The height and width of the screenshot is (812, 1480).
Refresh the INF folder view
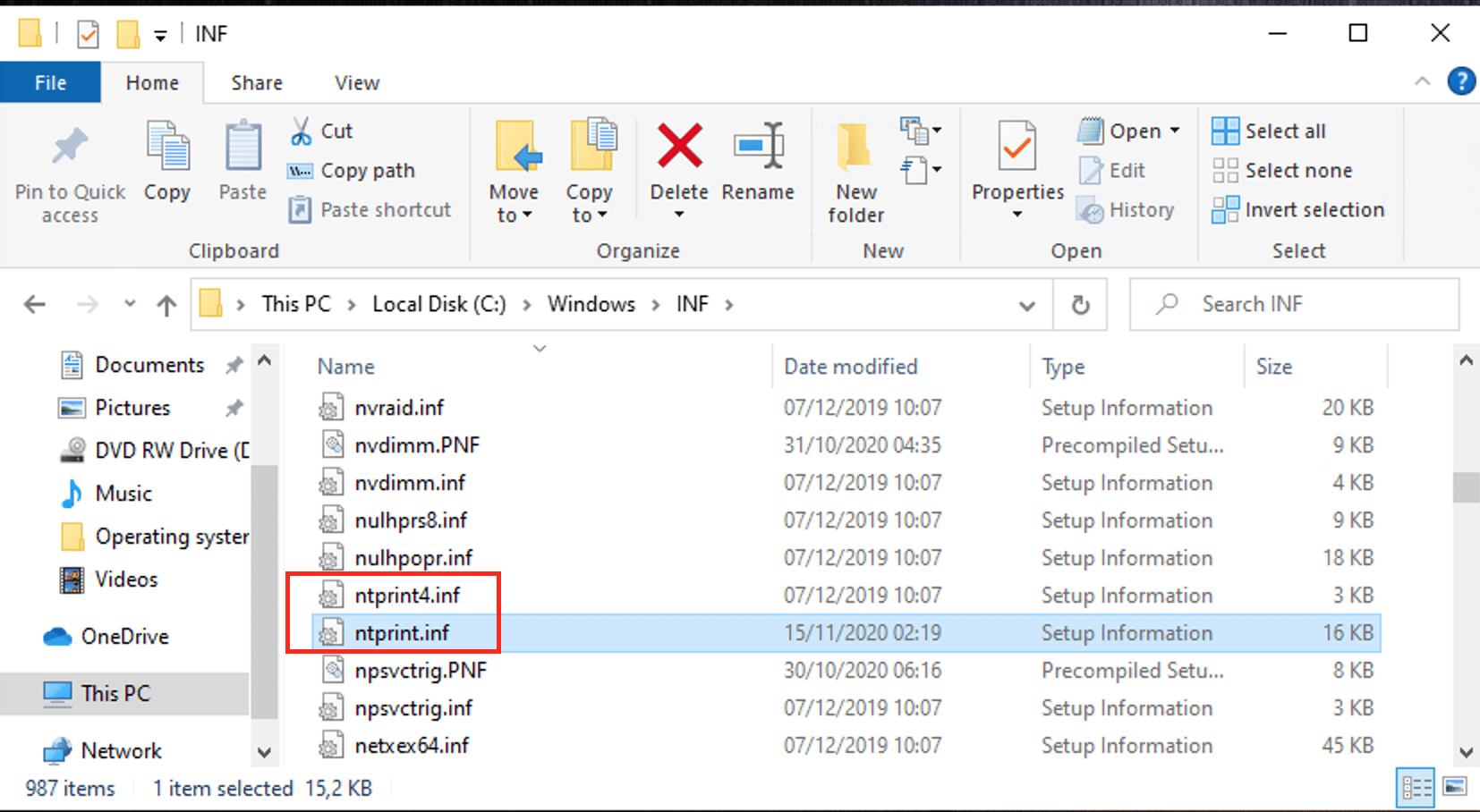[1080, 305]
